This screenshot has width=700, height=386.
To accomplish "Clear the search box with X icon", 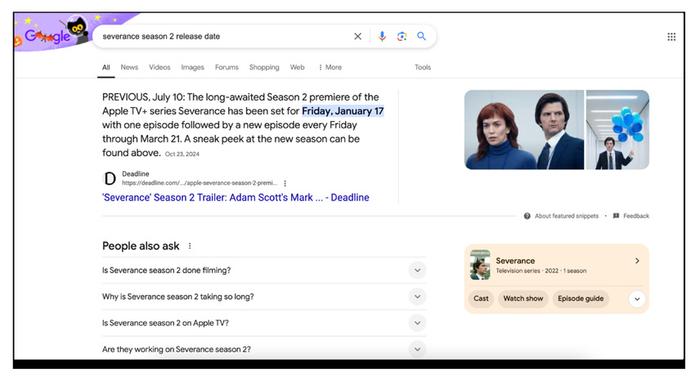I will click(x=358, y=37).
